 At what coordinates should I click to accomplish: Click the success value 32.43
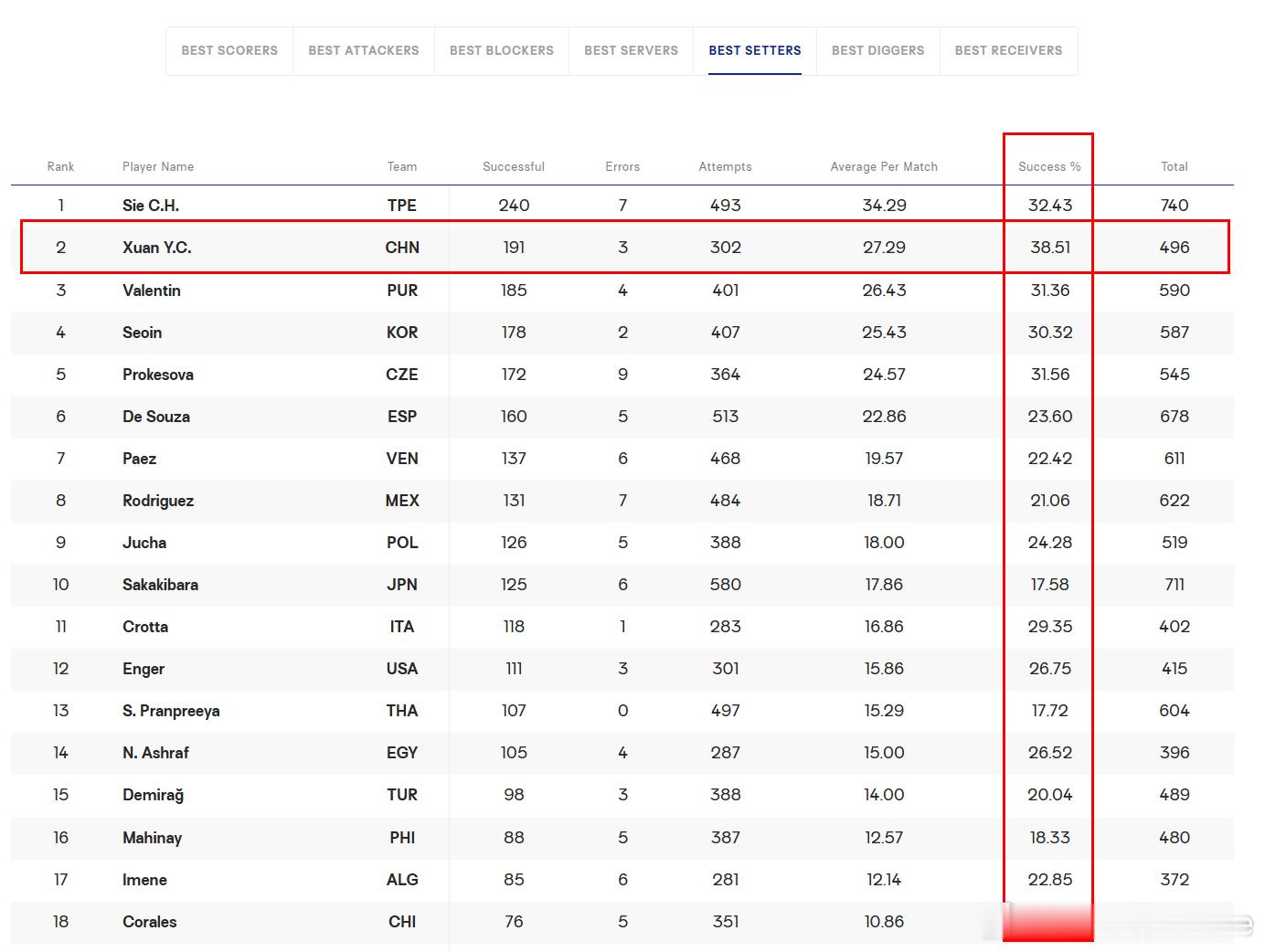(x=1050, y=206)
